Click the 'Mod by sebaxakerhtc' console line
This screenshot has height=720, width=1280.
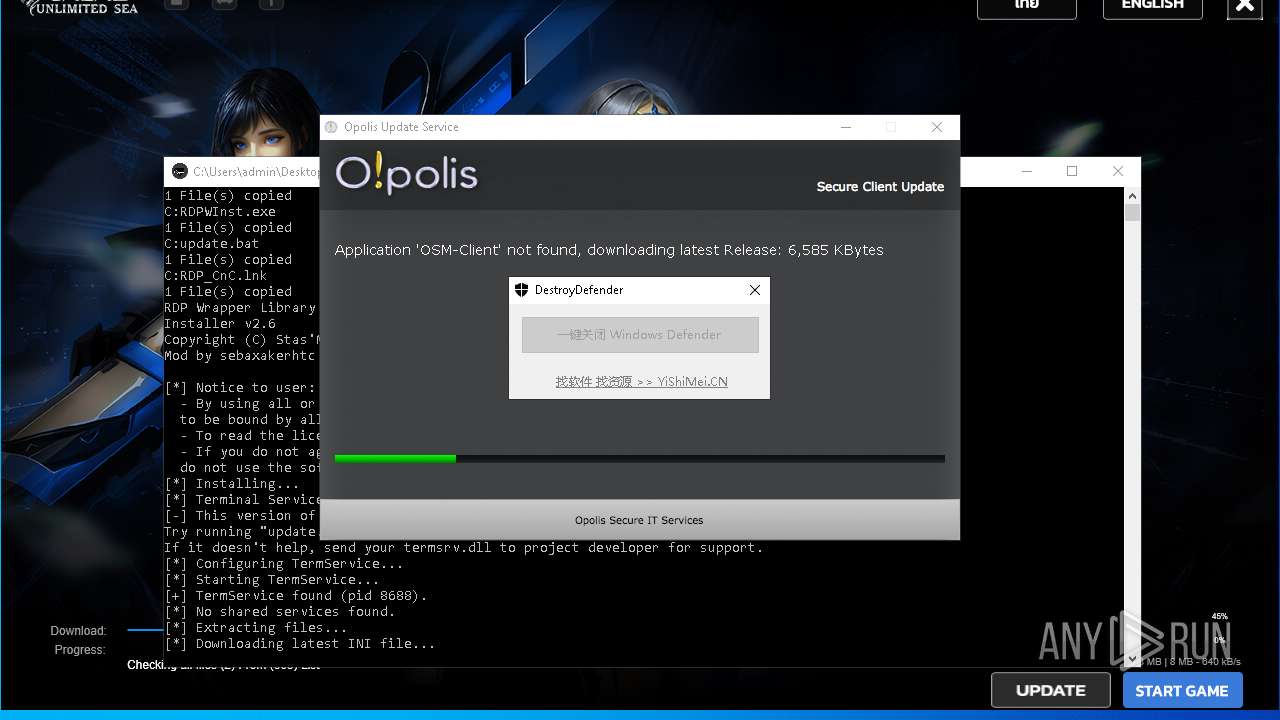pyautogui.click(x=240, y=356)
